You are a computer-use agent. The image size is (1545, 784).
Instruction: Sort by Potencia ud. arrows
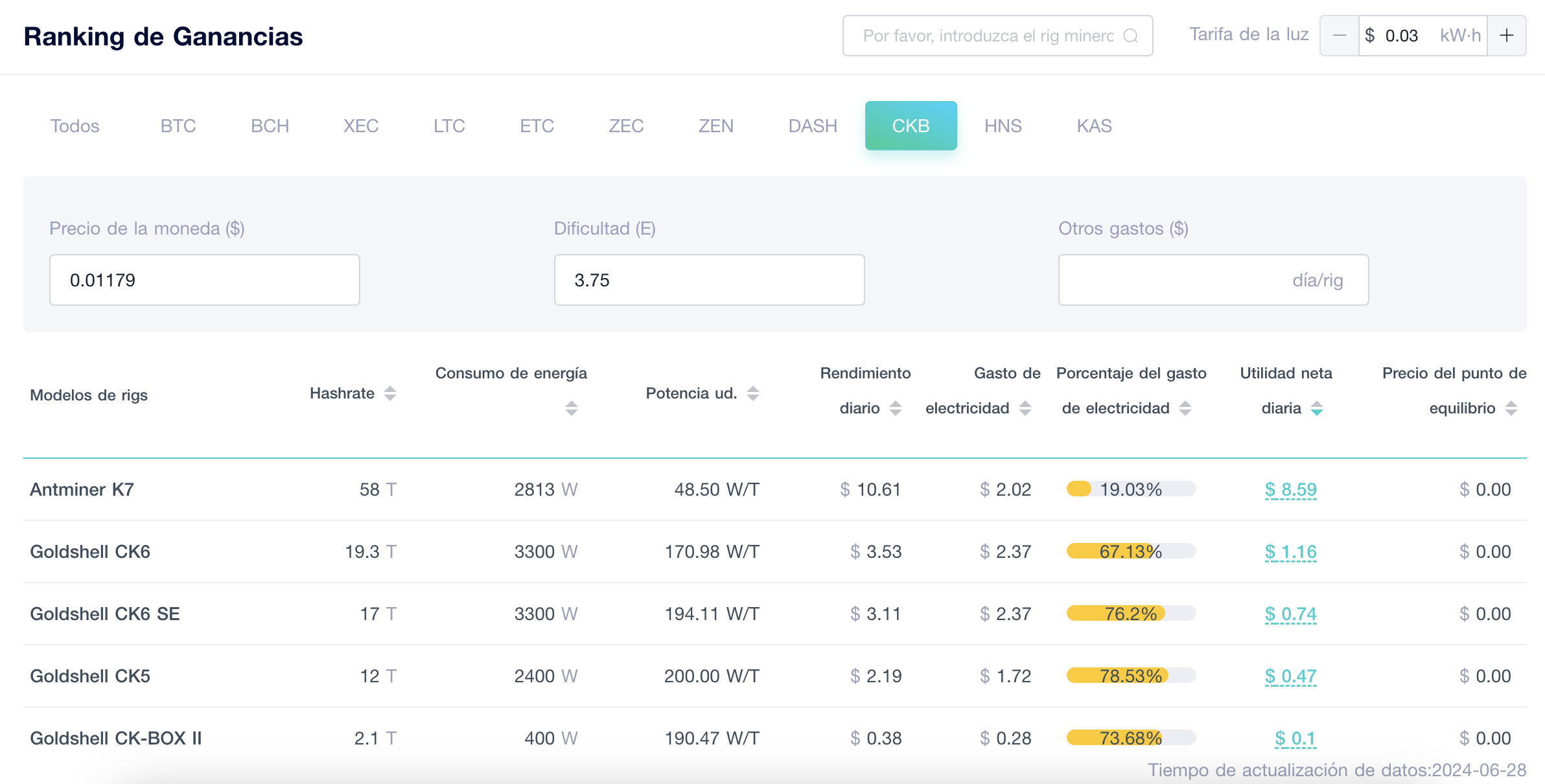click(753, 393)
